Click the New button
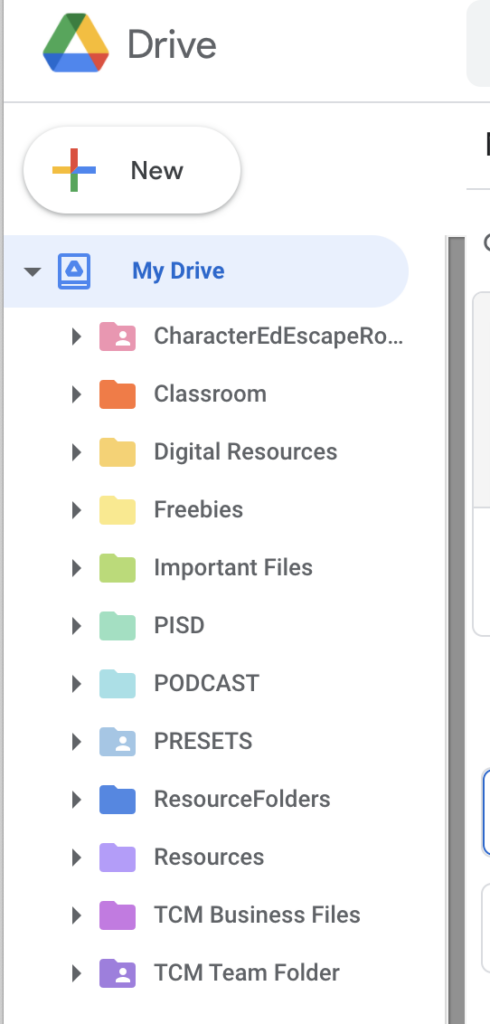 click(132, 170)
